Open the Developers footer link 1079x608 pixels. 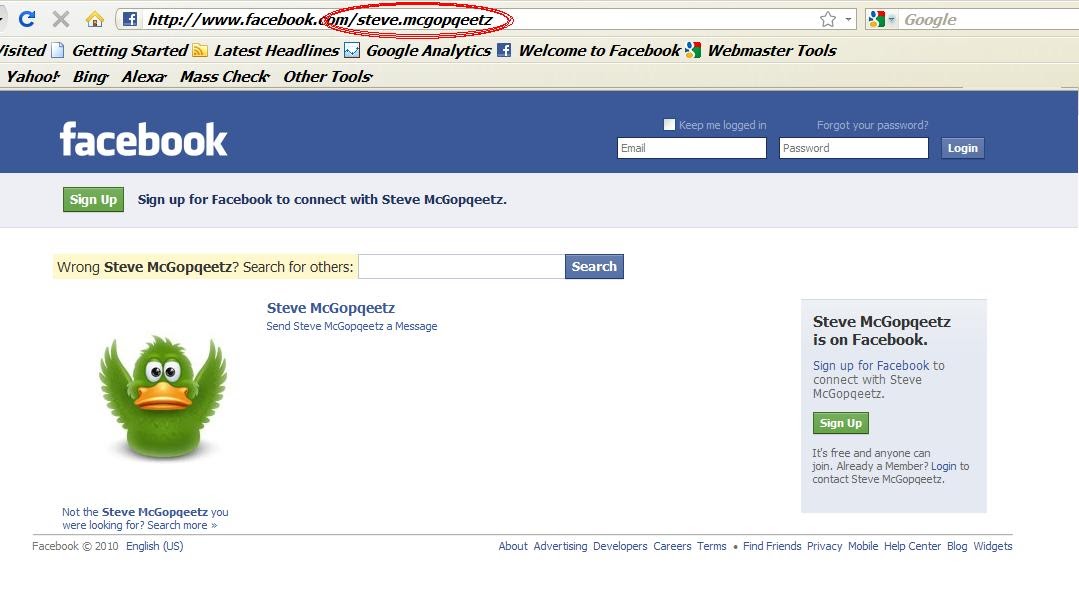[620, 546]
